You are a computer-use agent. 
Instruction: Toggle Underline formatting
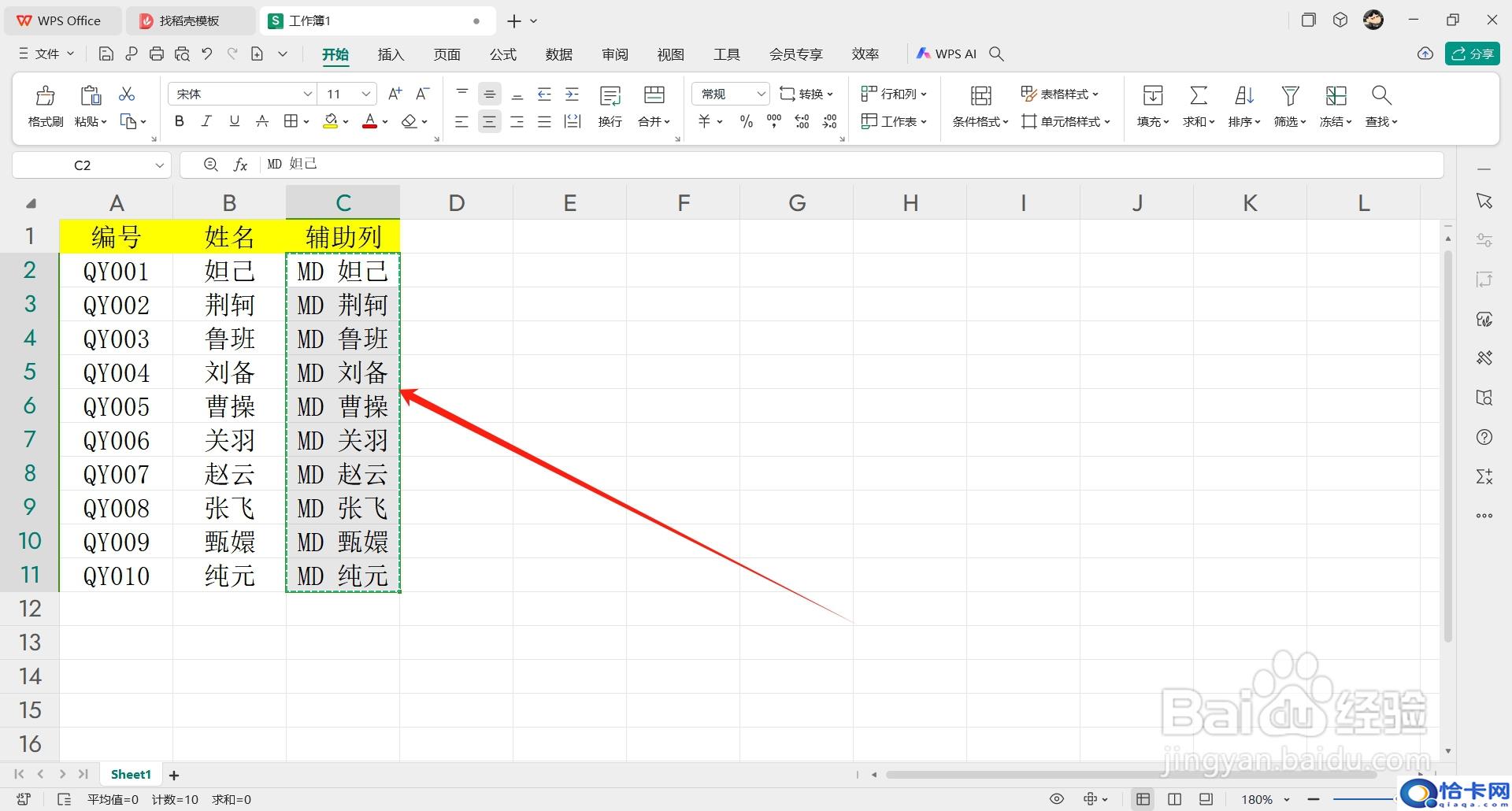click(234, 121)
